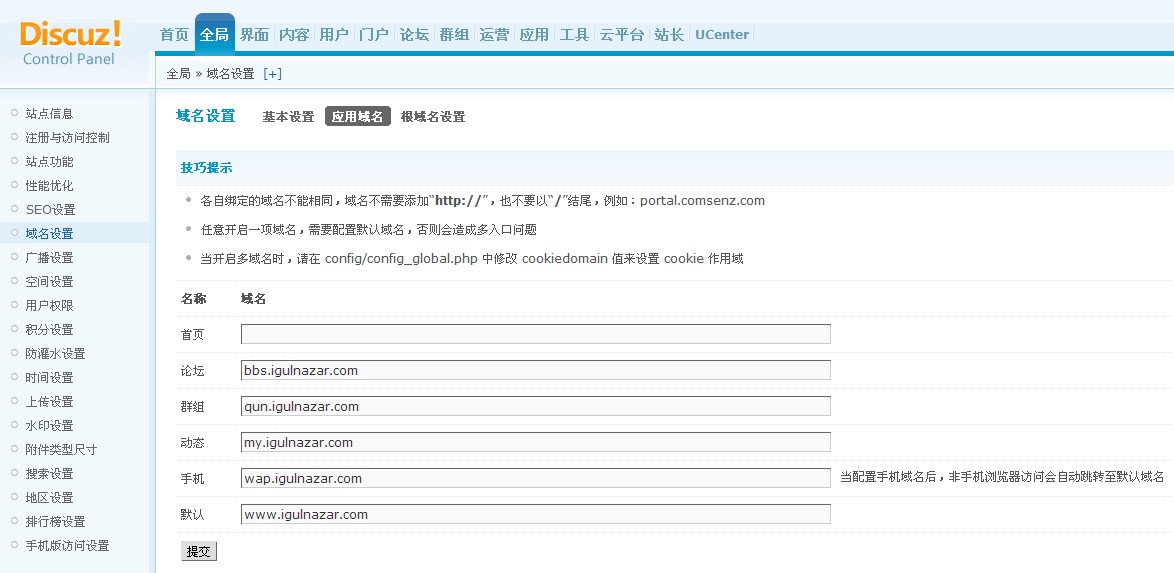
Task: Open 防灌水设置 in the sidebar
Action: 55,354
